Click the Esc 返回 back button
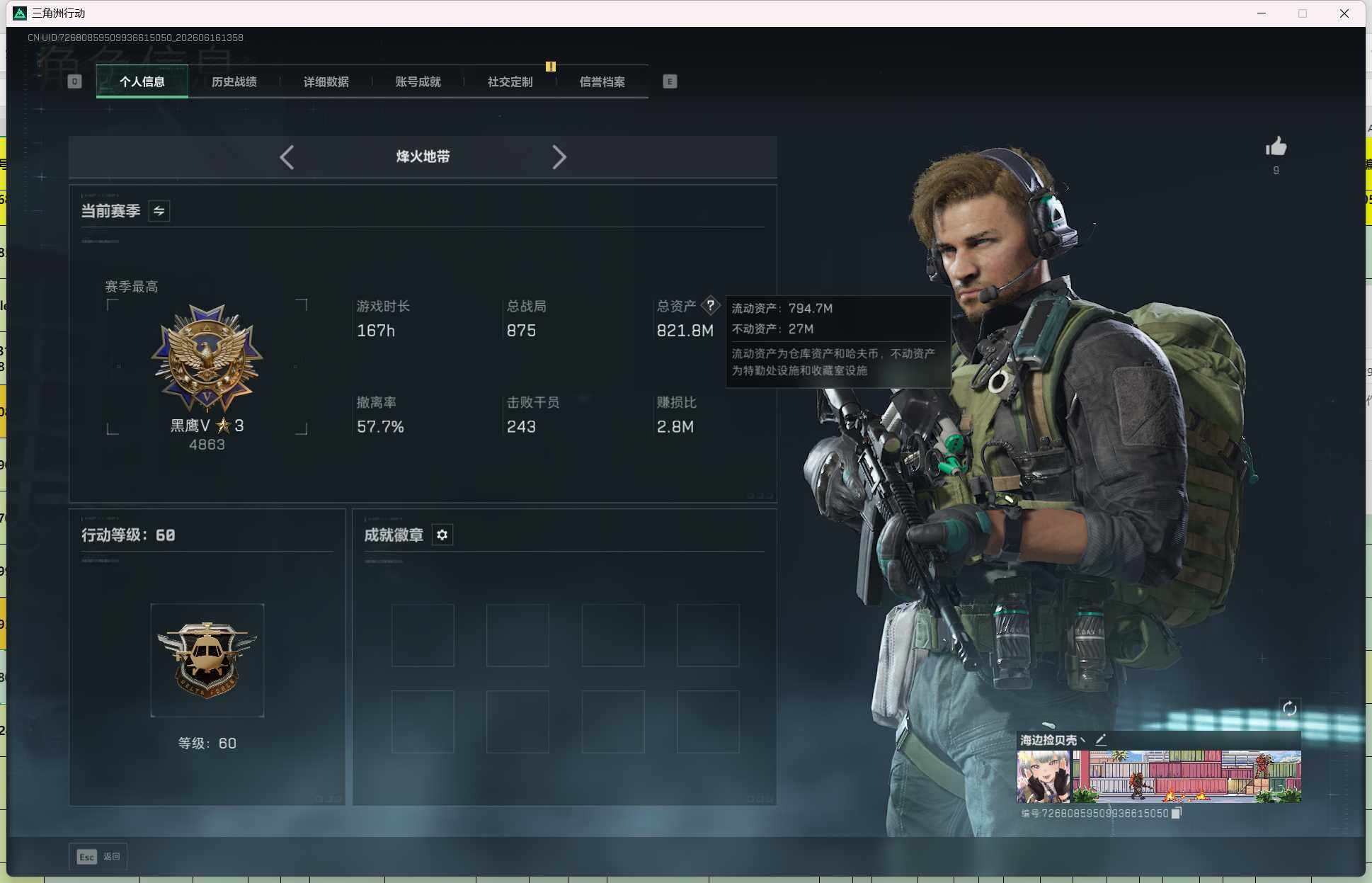Viewport: 1372px width, 883px height. tap(98, 856)
